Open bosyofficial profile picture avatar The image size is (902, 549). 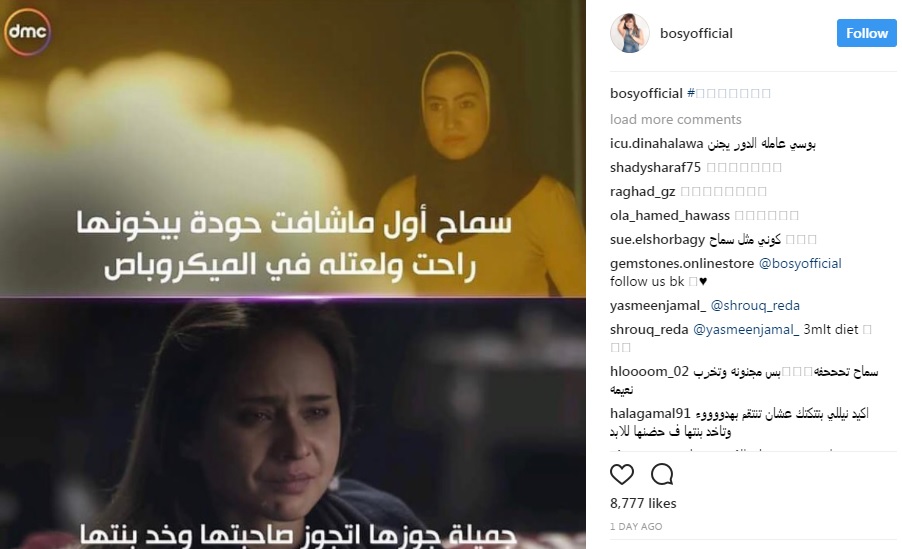[630, 33]
